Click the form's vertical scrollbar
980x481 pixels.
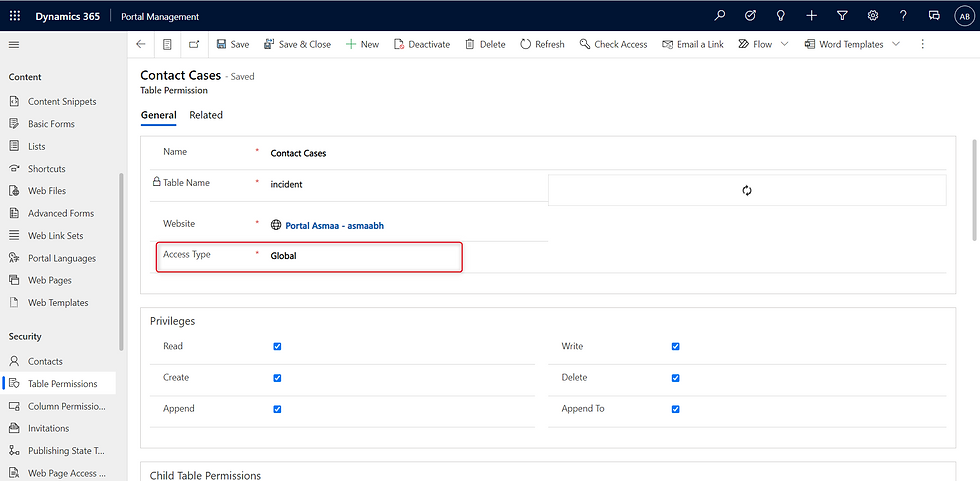974,190
